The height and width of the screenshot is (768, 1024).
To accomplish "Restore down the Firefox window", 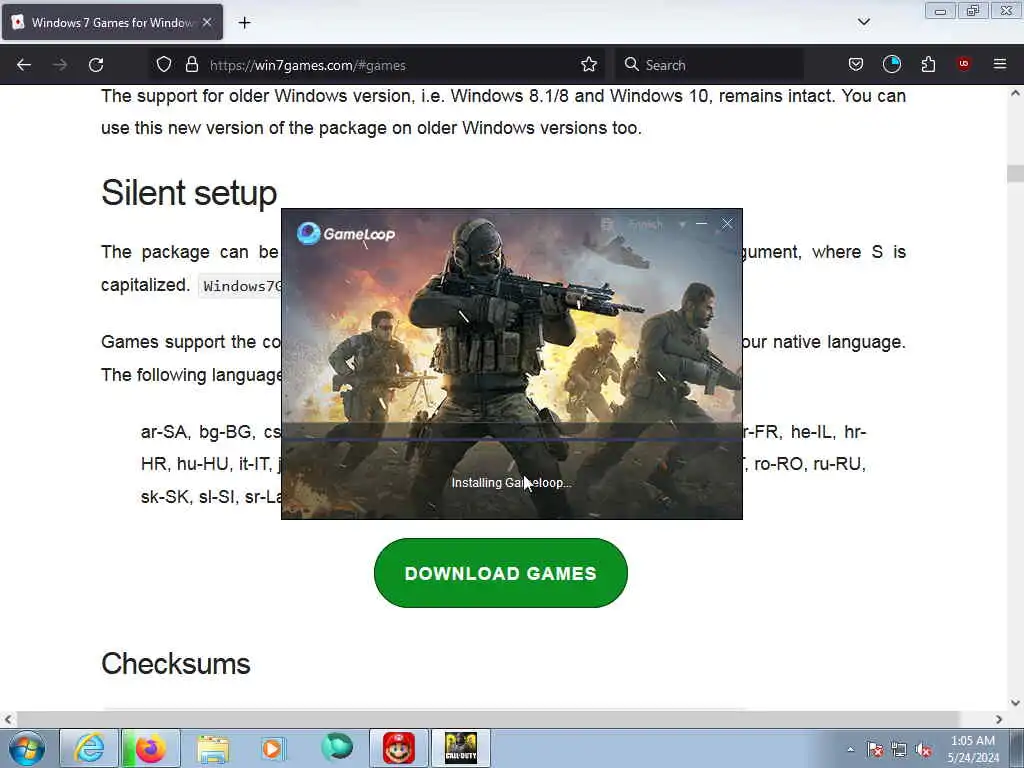I will (973, 10).
